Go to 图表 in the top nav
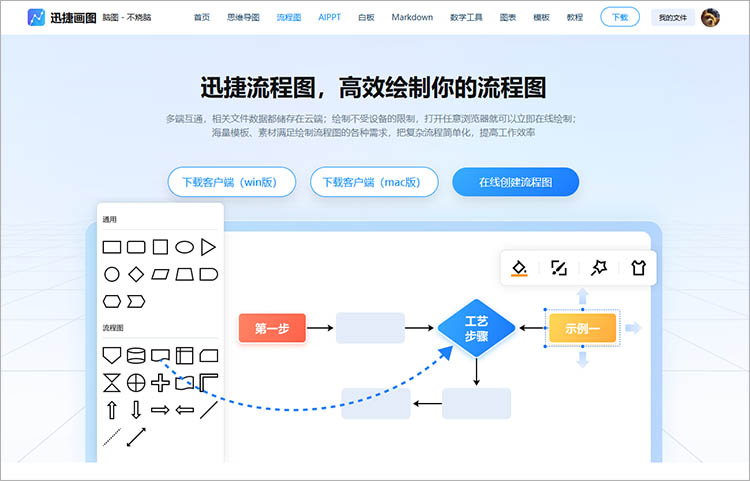 coord(508,17)
